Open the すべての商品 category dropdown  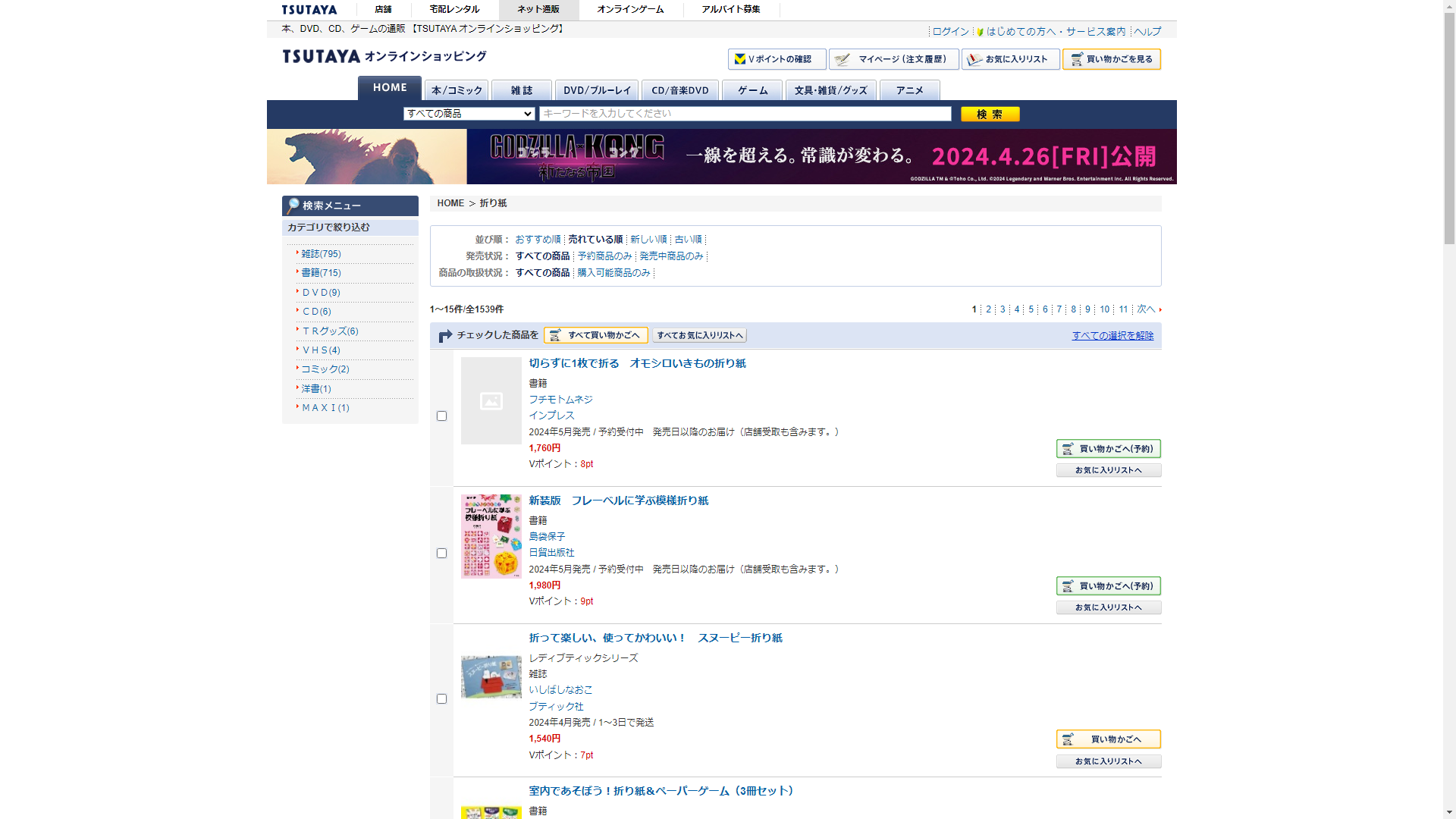[469, 114]
